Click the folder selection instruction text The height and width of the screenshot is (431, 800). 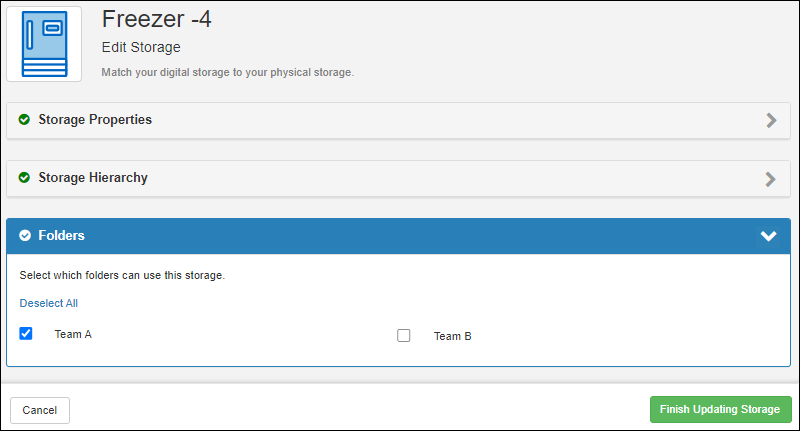tap(122, 275)
